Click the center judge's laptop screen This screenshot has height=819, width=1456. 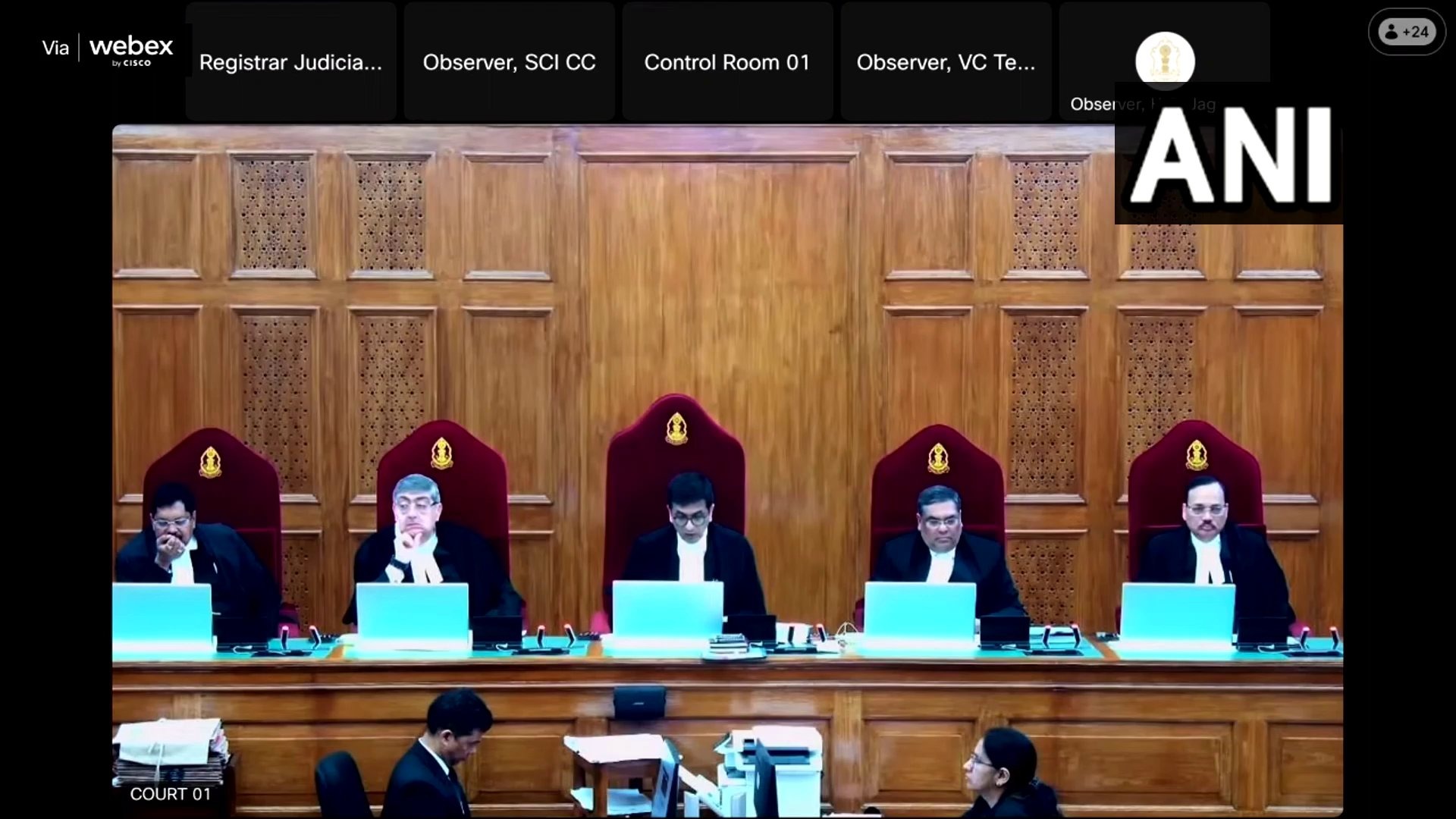click(x=667, y=609)
